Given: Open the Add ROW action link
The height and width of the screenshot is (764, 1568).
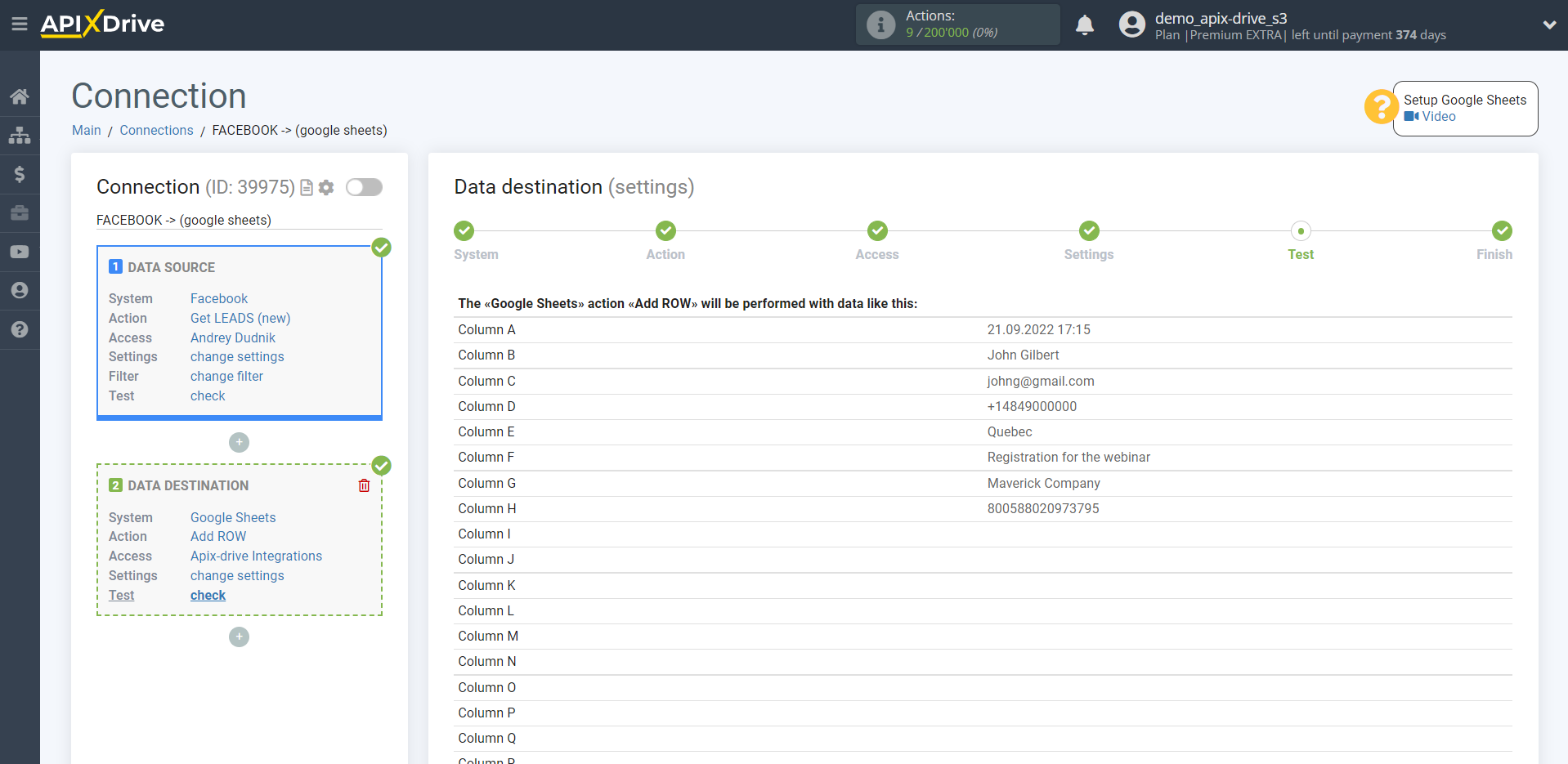Looking at the screenshot, I should (218, 537).
